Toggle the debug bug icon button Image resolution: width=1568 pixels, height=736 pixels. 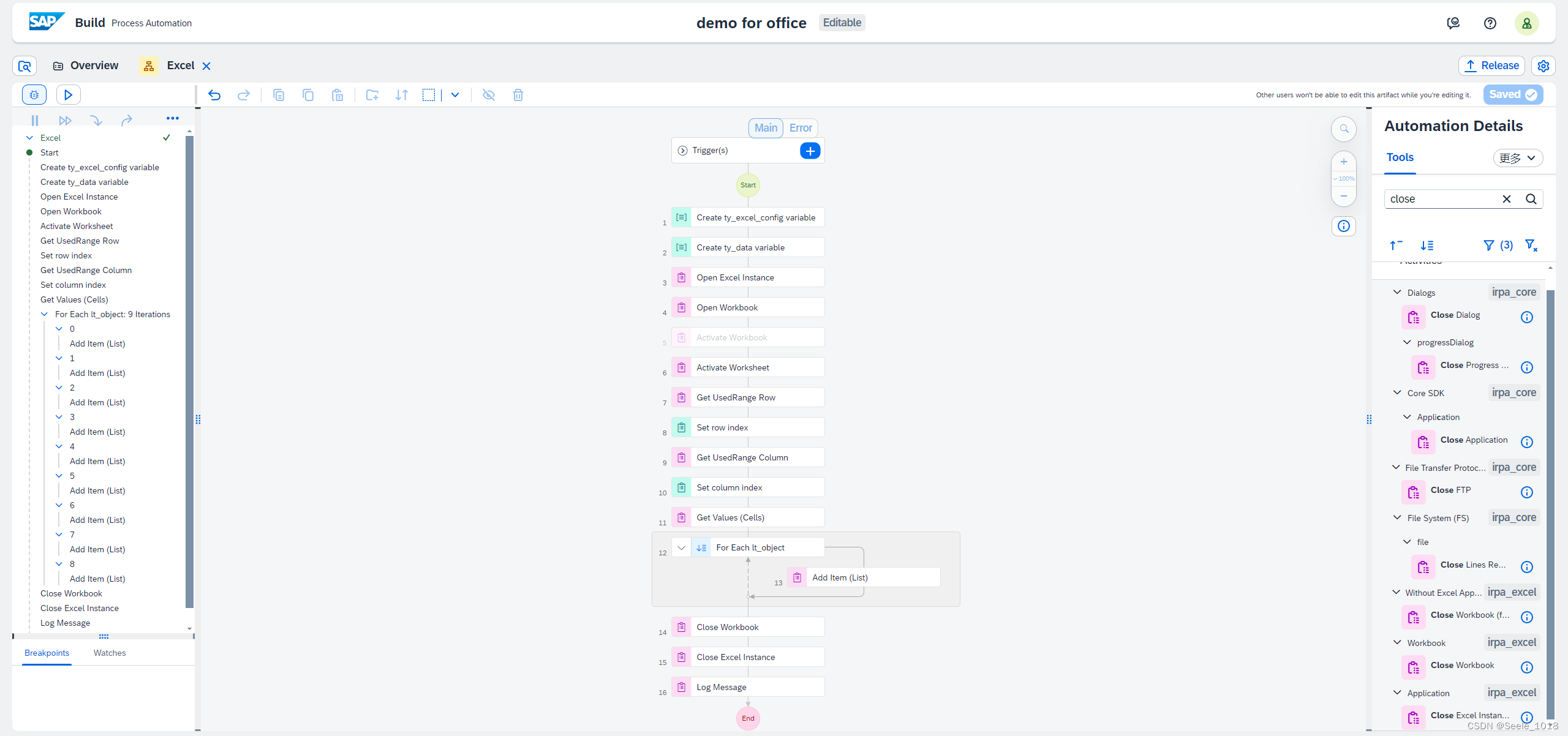(x=34, y=95)
